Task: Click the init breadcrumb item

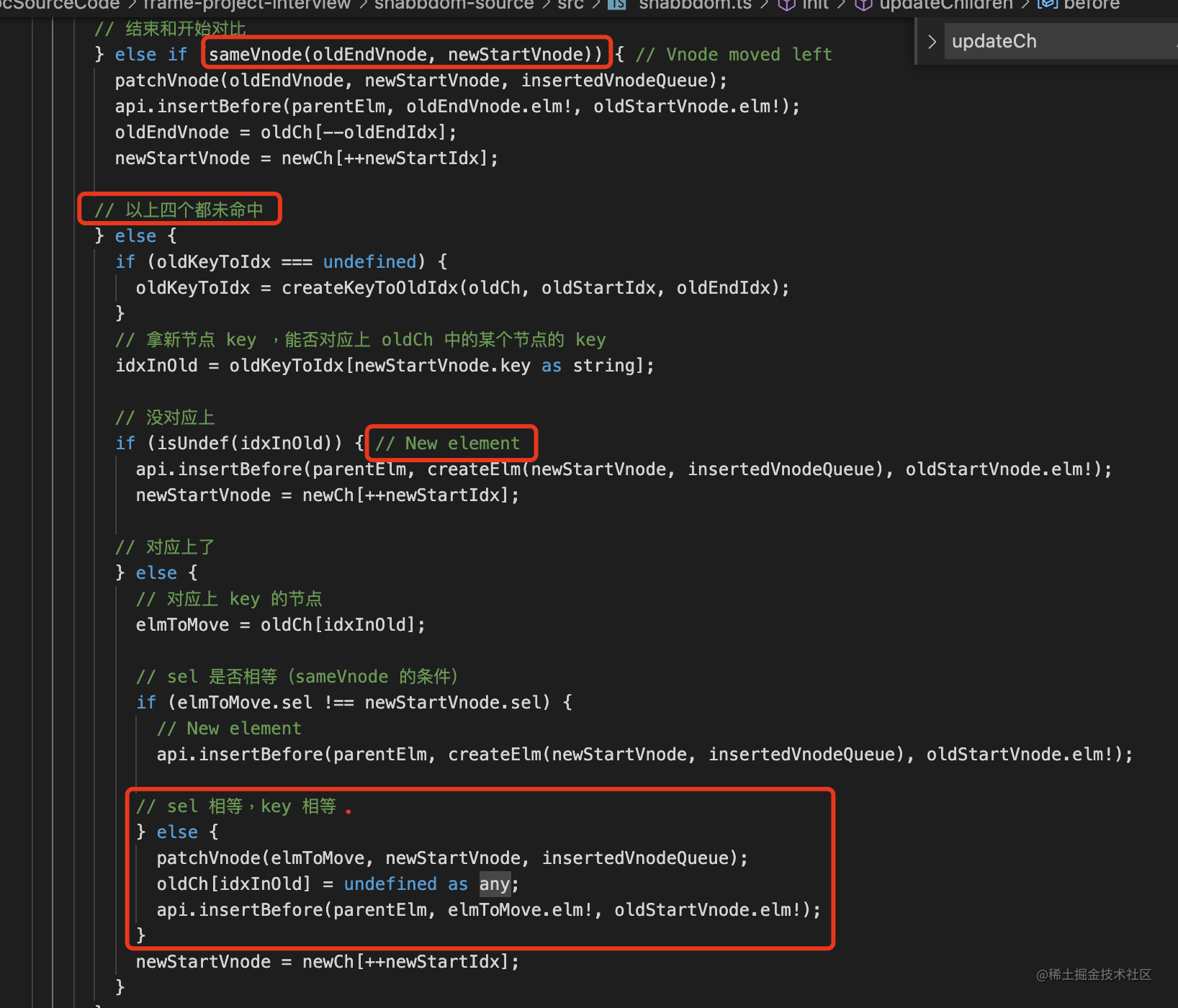Action: (x=815, y=4)
